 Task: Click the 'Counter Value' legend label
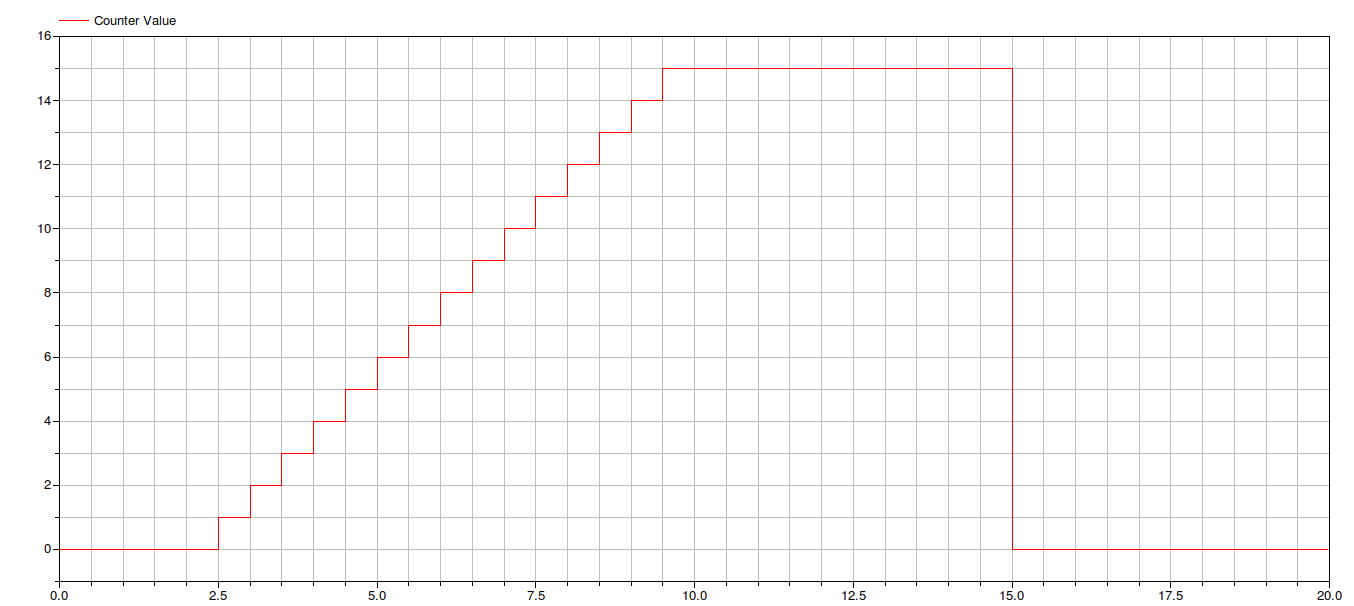click(134, 21)
